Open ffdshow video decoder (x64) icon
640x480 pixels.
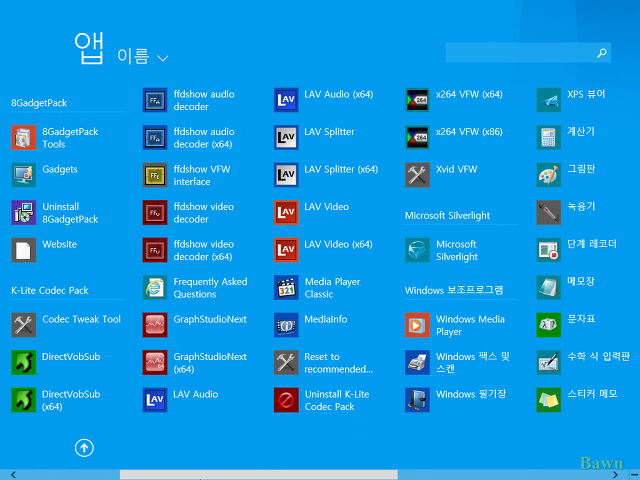(x=155, y=250)
